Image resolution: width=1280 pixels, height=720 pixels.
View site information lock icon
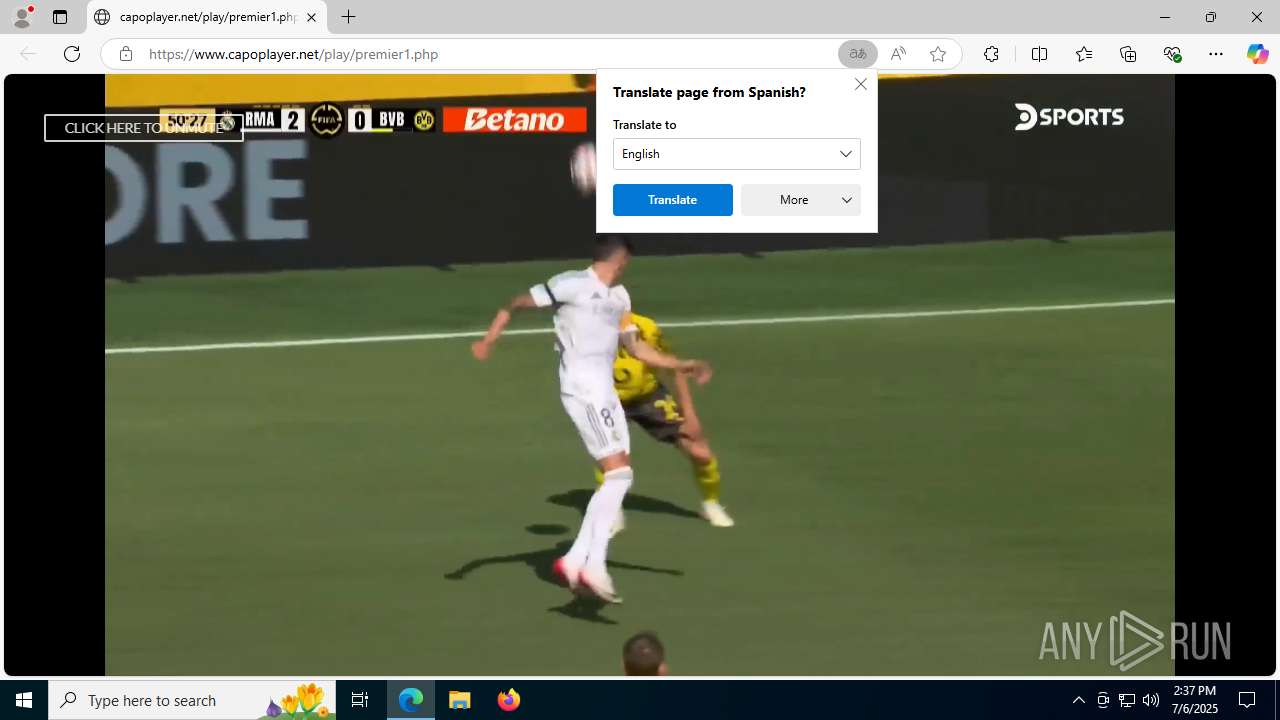click(x=126, y=54)
